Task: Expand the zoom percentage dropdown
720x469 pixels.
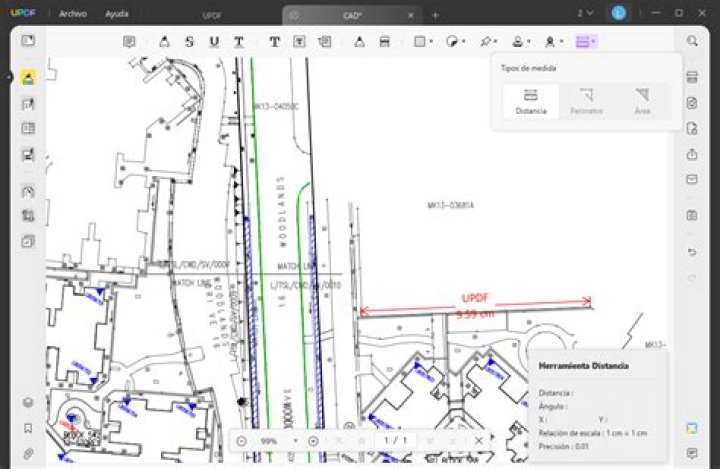Action: pyautogui.click(x=295, y=441)
